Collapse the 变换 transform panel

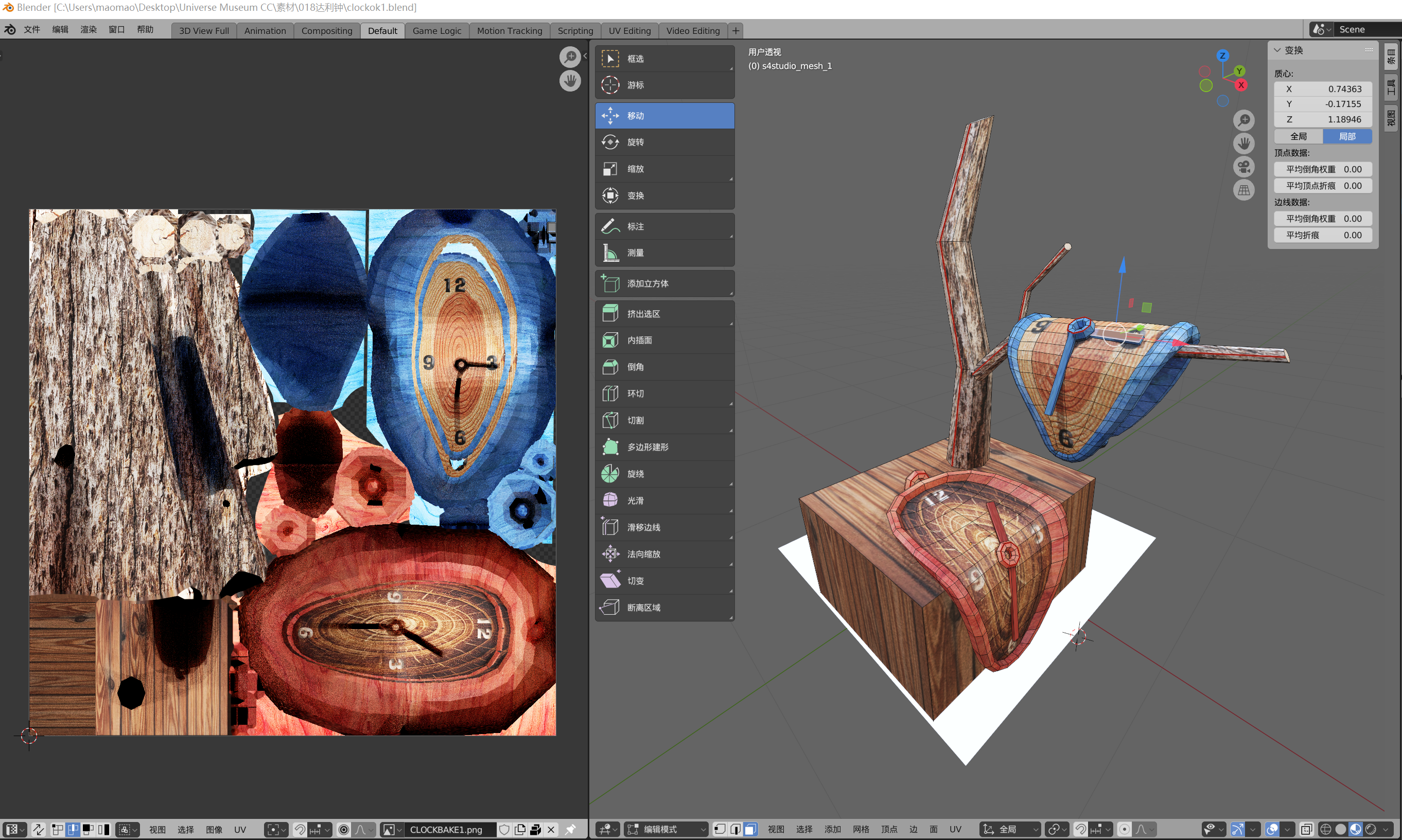pos(1277,50)
